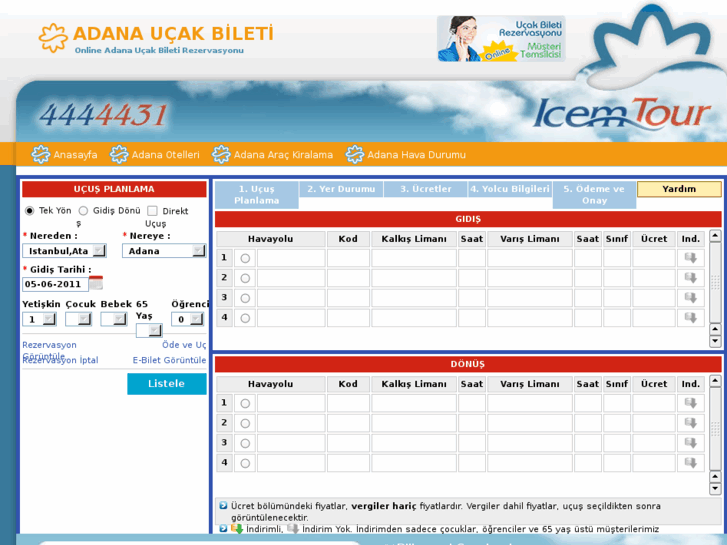Screen dimensions: 727x545
Task: Click the flower icon beside Adana Otelleri
Action: 119,154
